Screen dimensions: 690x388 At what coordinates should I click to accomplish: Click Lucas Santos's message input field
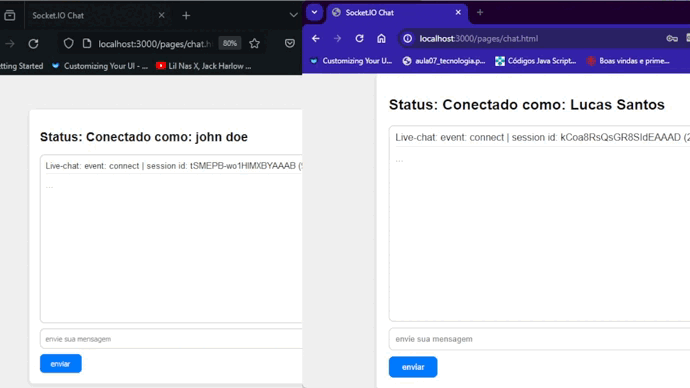coord(540,339)
